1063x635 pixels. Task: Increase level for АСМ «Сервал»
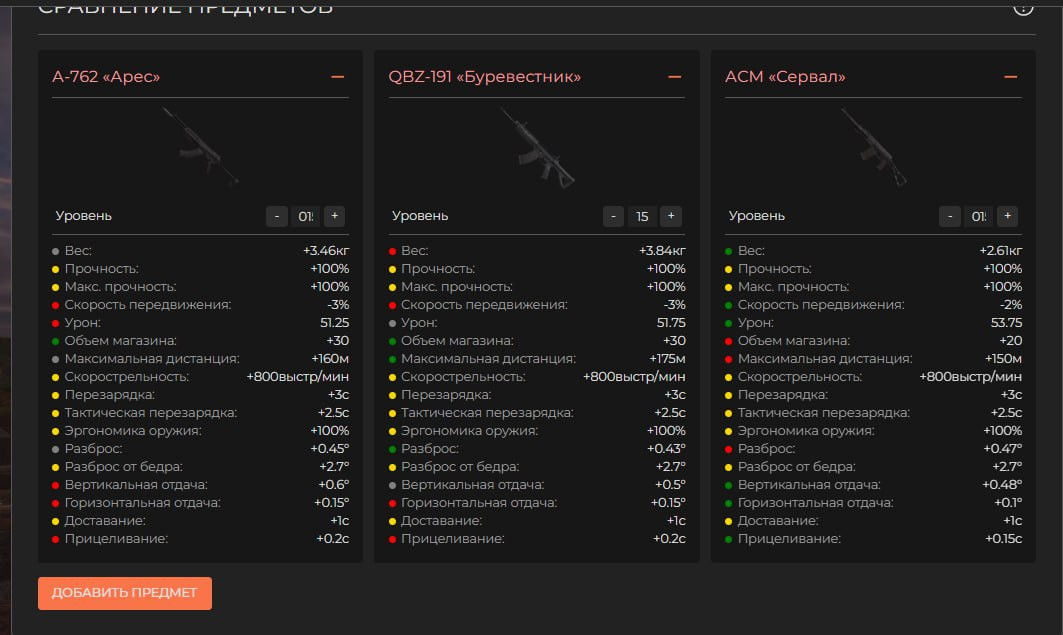pos(1007,216)
